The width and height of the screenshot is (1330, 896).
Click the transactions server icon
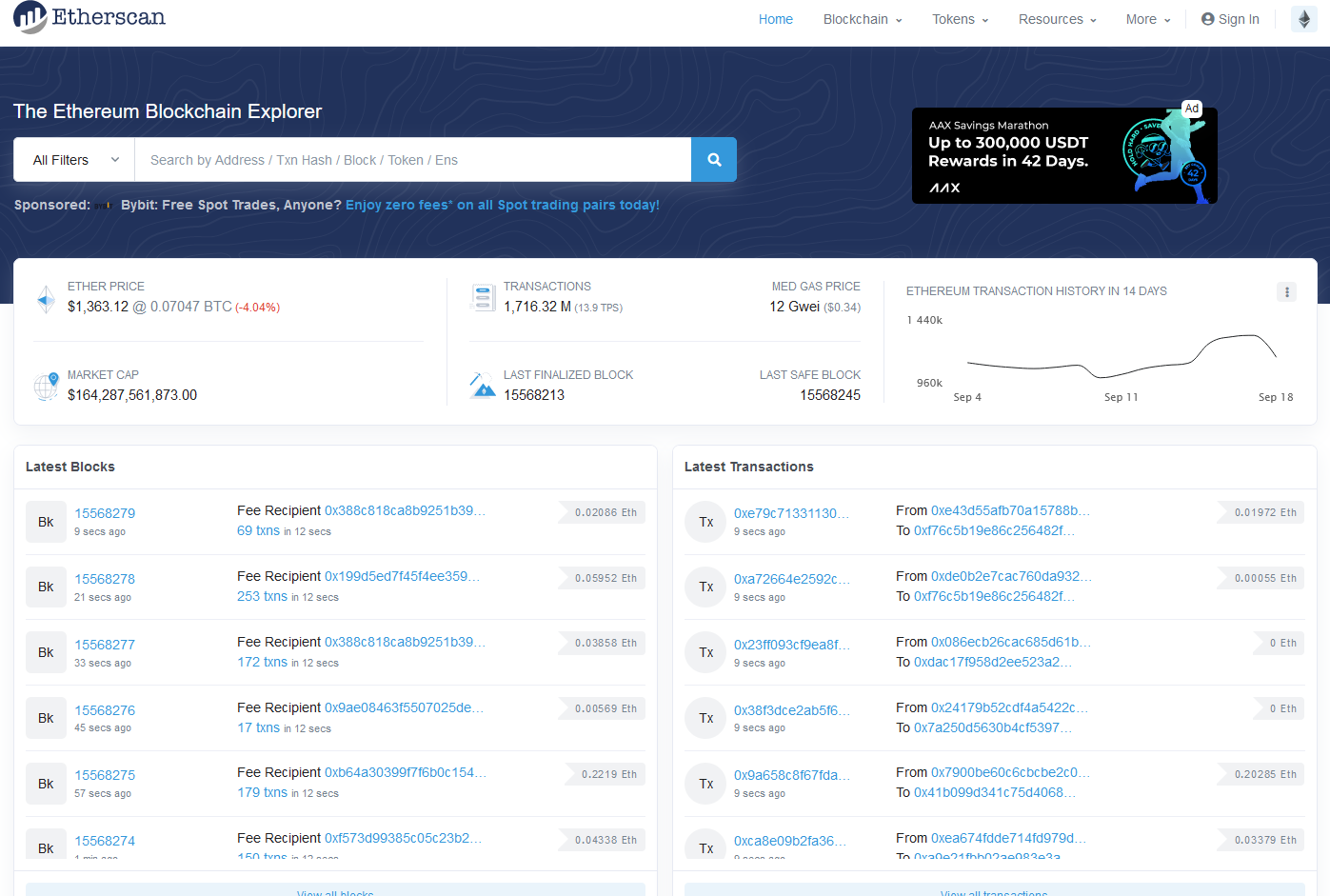tap(483, 298)
